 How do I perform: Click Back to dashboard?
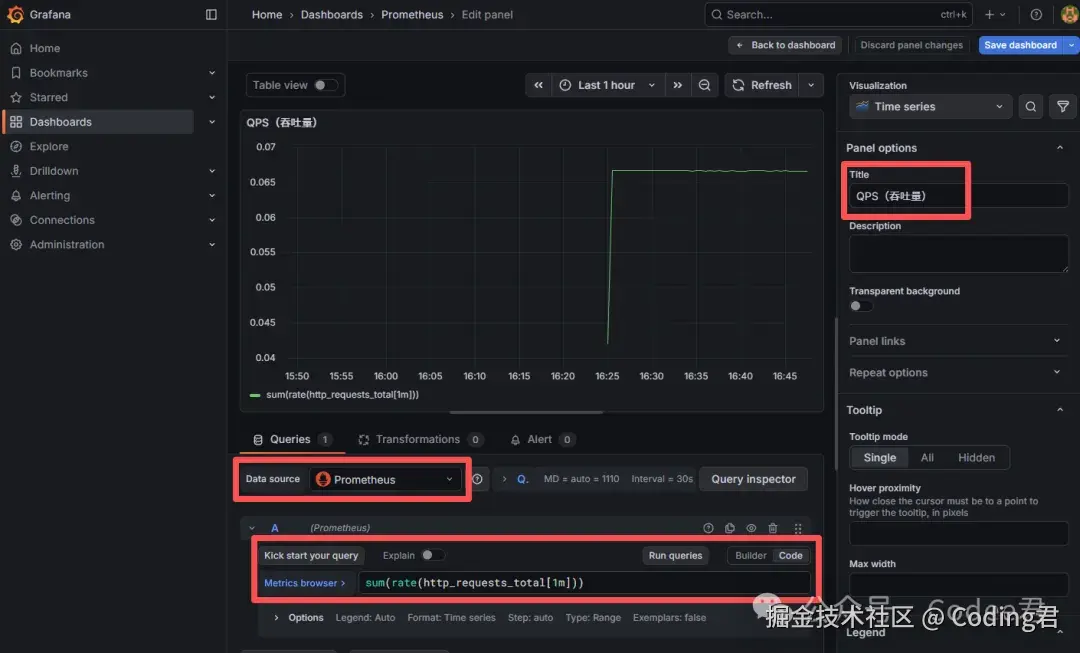point(785,45)
